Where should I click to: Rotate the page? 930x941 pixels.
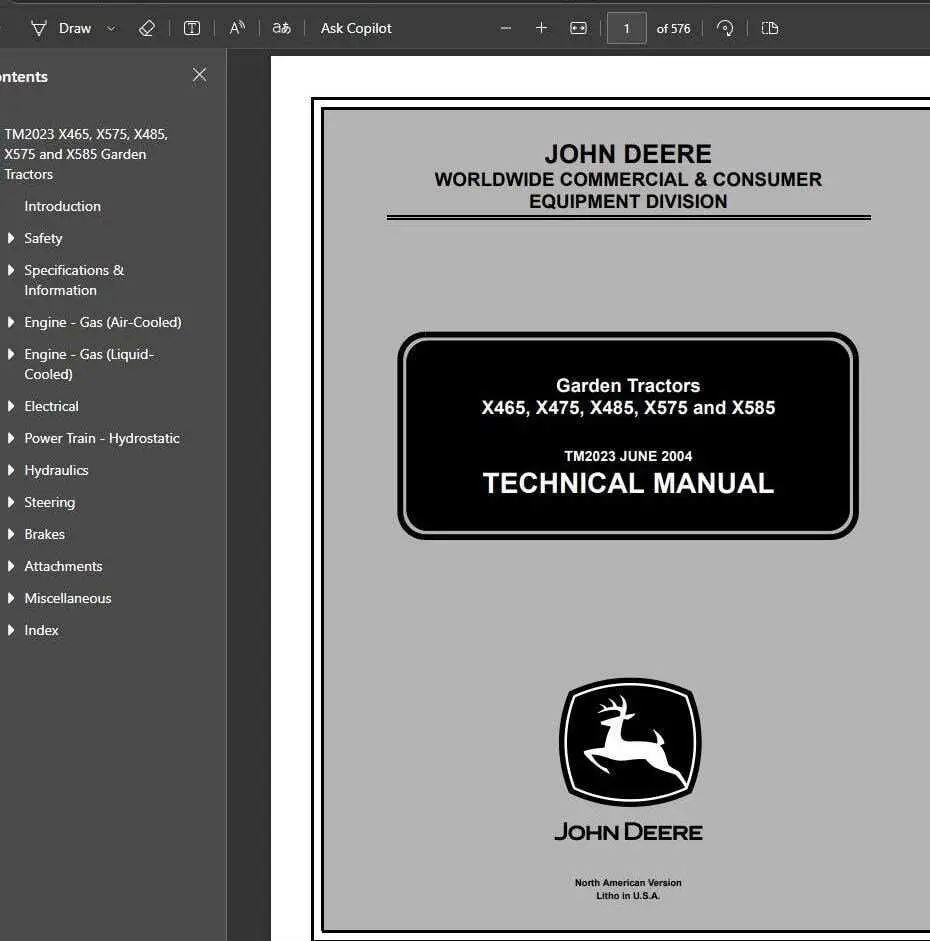pos(725,28)
